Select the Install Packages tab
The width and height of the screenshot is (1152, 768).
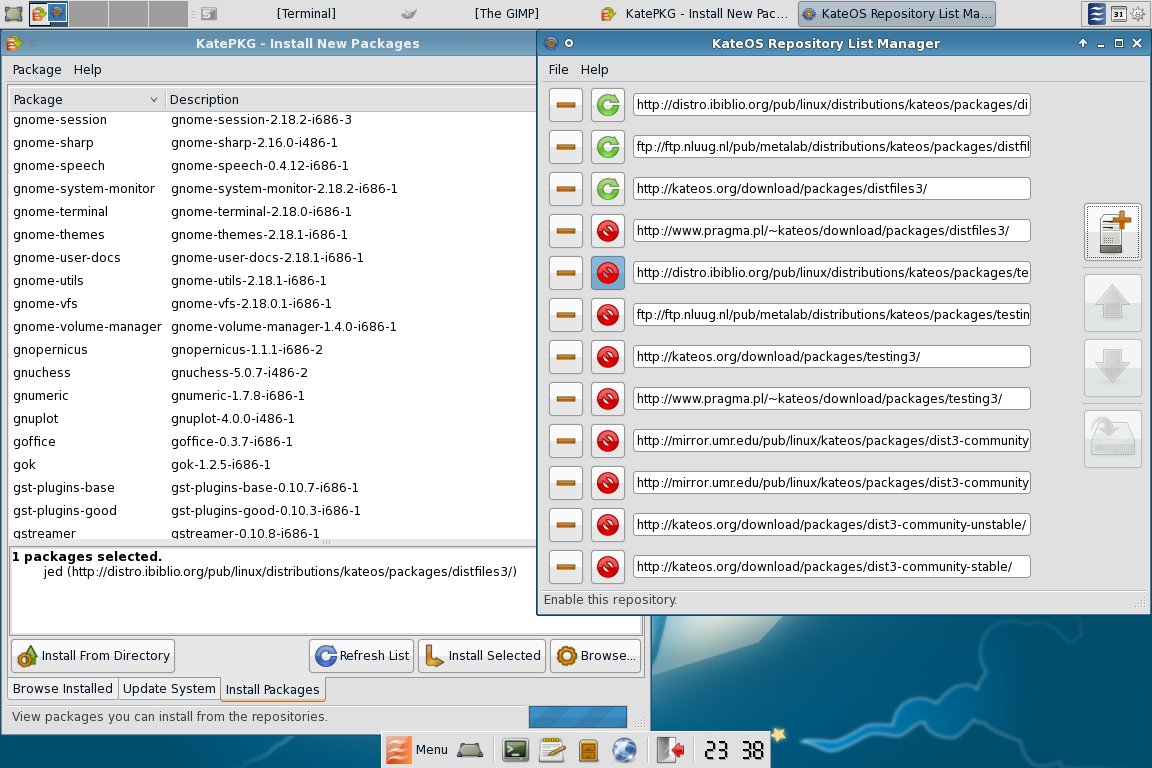(273, 689)
